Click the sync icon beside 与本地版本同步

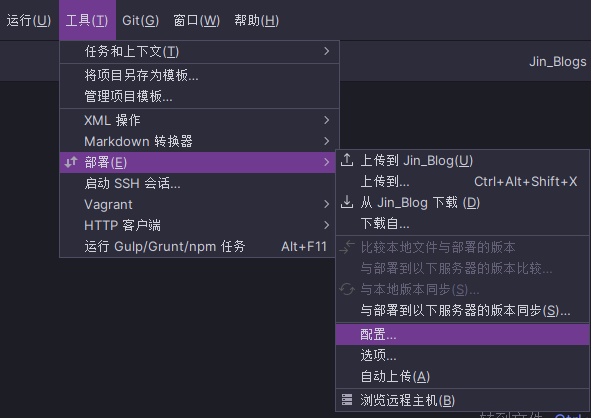347,289
